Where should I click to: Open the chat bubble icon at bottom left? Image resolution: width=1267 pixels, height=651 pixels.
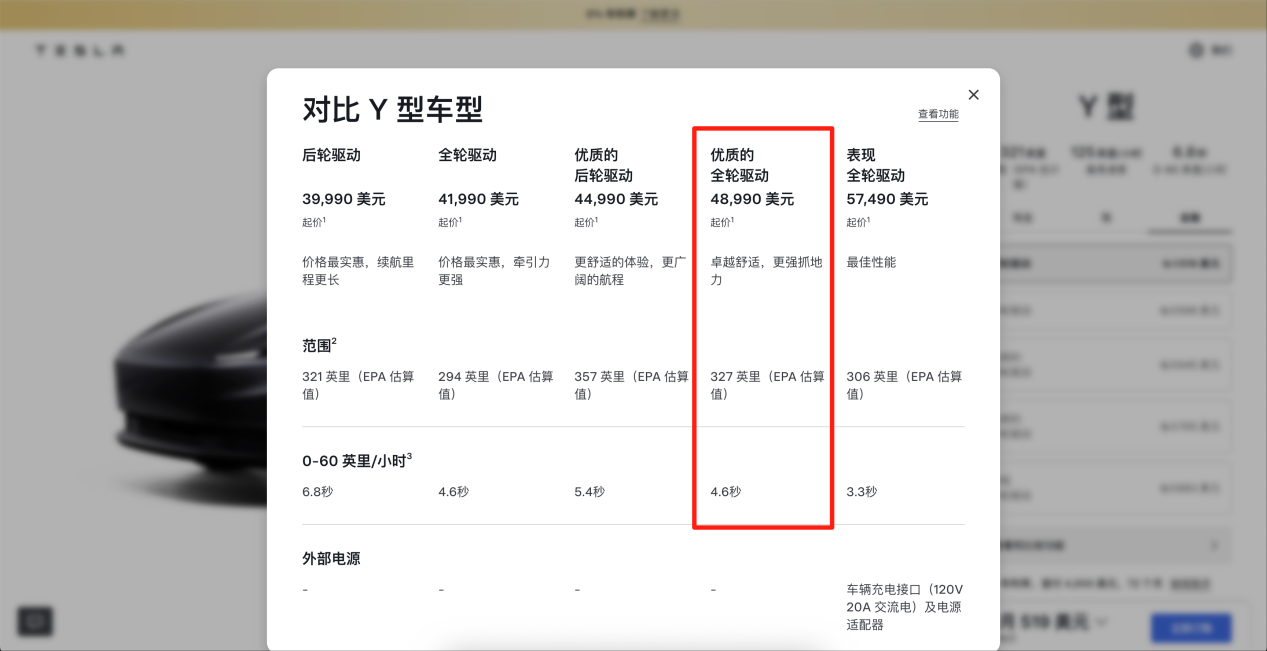36,621
